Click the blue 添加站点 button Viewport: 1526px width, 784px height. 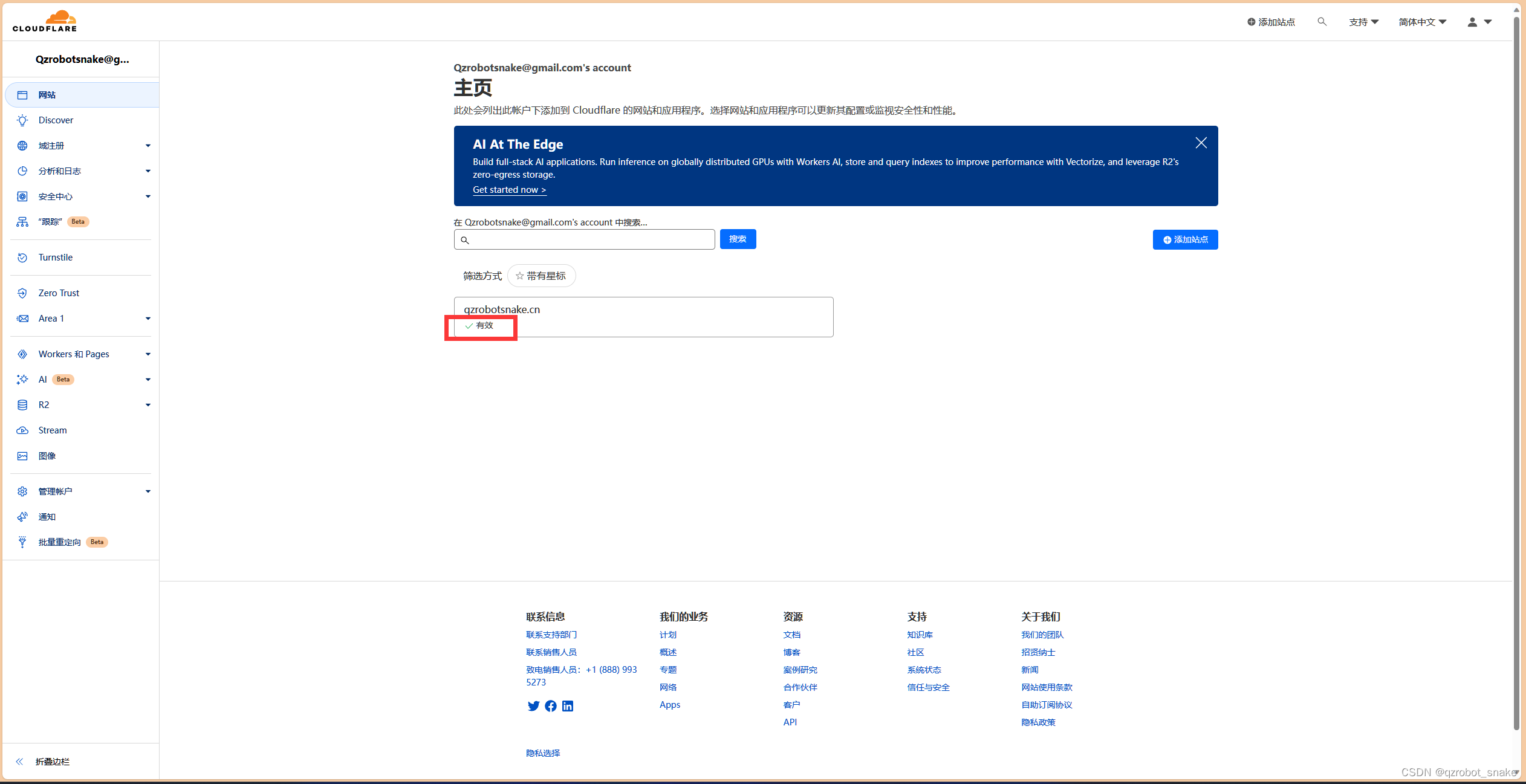coord(1185,239)
